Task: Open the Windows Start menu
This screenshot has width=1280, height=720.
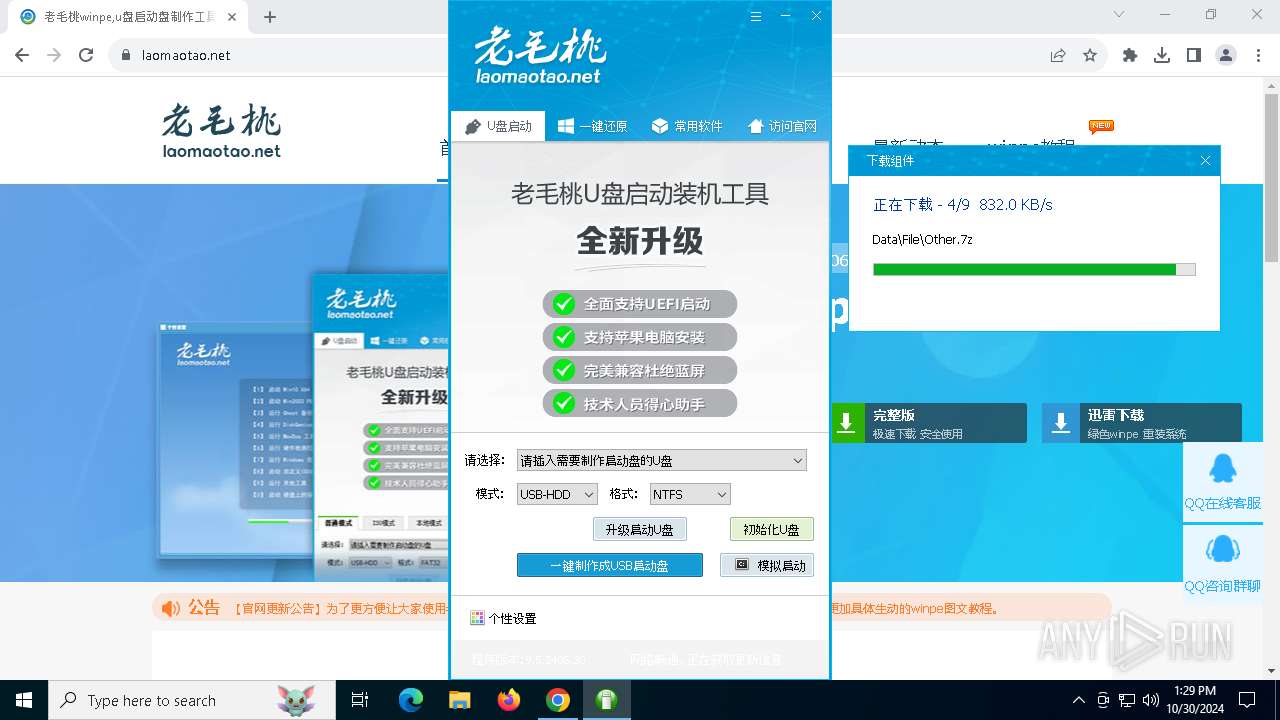Action: click(x=24, y=700)
